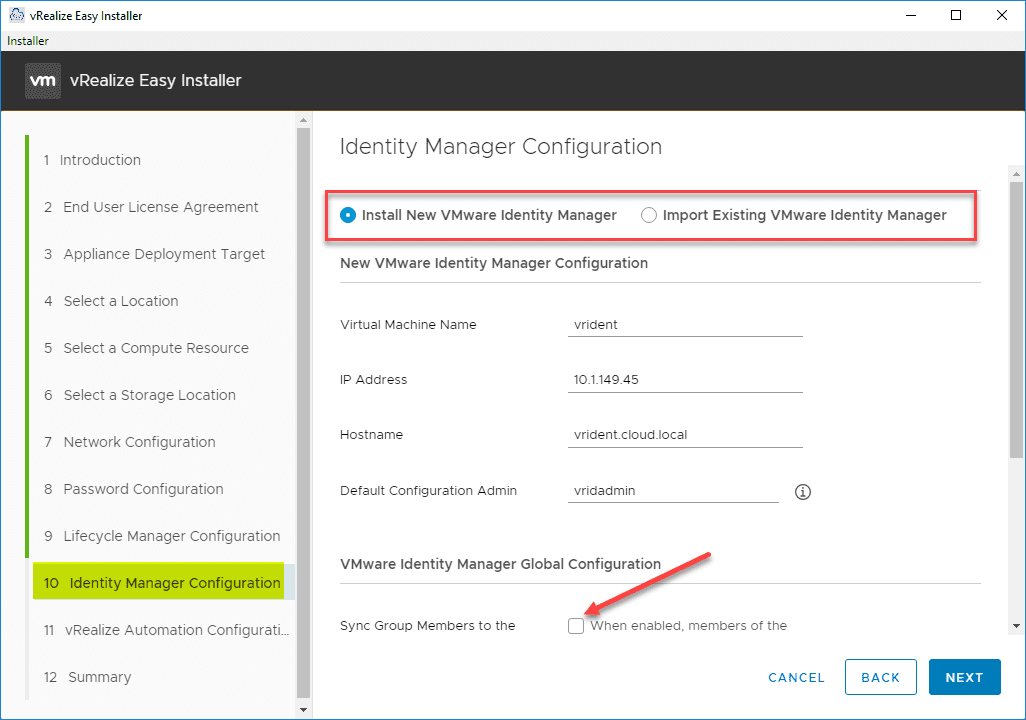1026x720 pixels.
Task: Enable Sync Group Members checkbox
Action: (575, 626)
